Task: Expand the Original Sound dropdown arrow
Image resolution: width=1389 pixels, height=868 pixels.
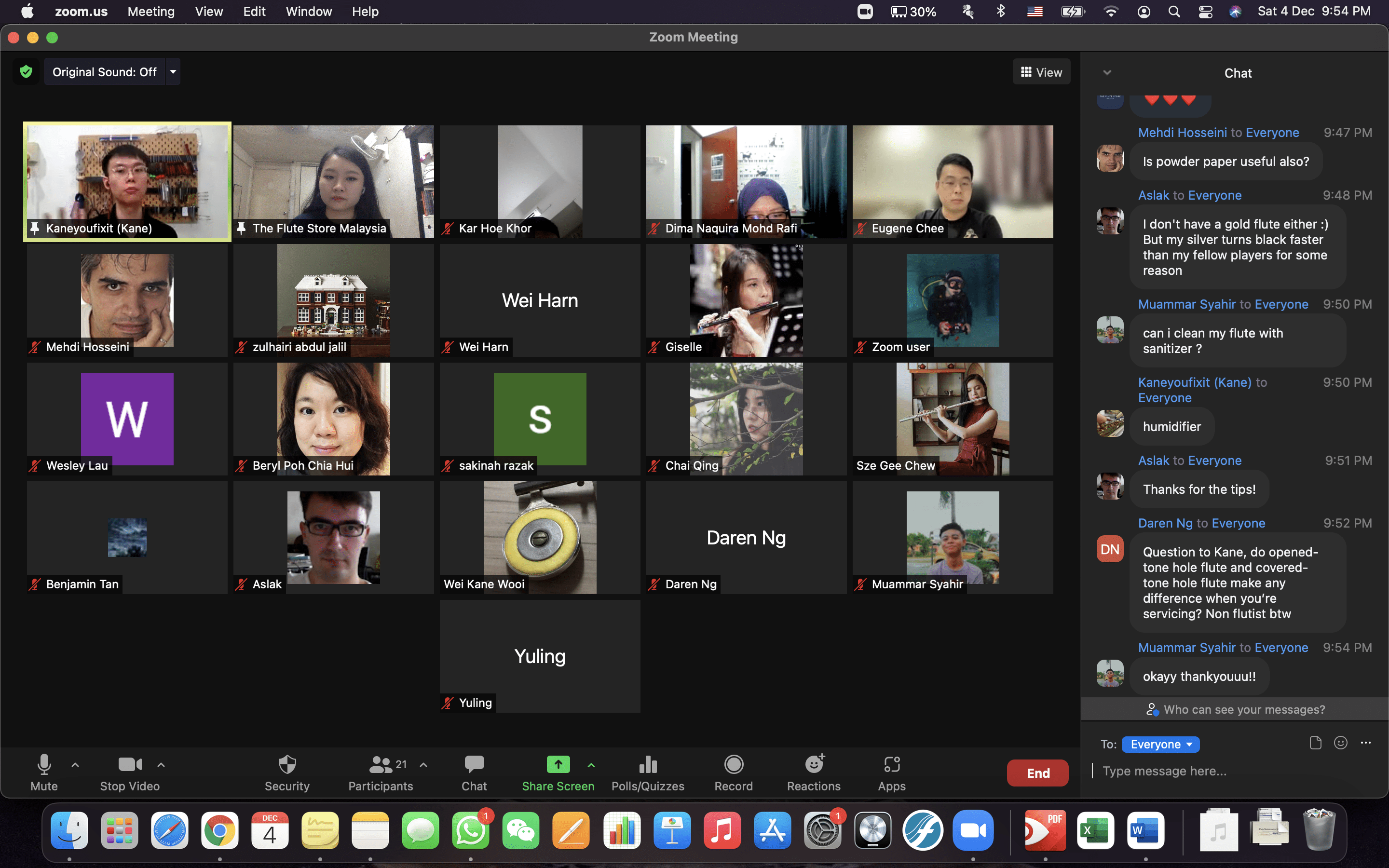Action: pos(173,72)
